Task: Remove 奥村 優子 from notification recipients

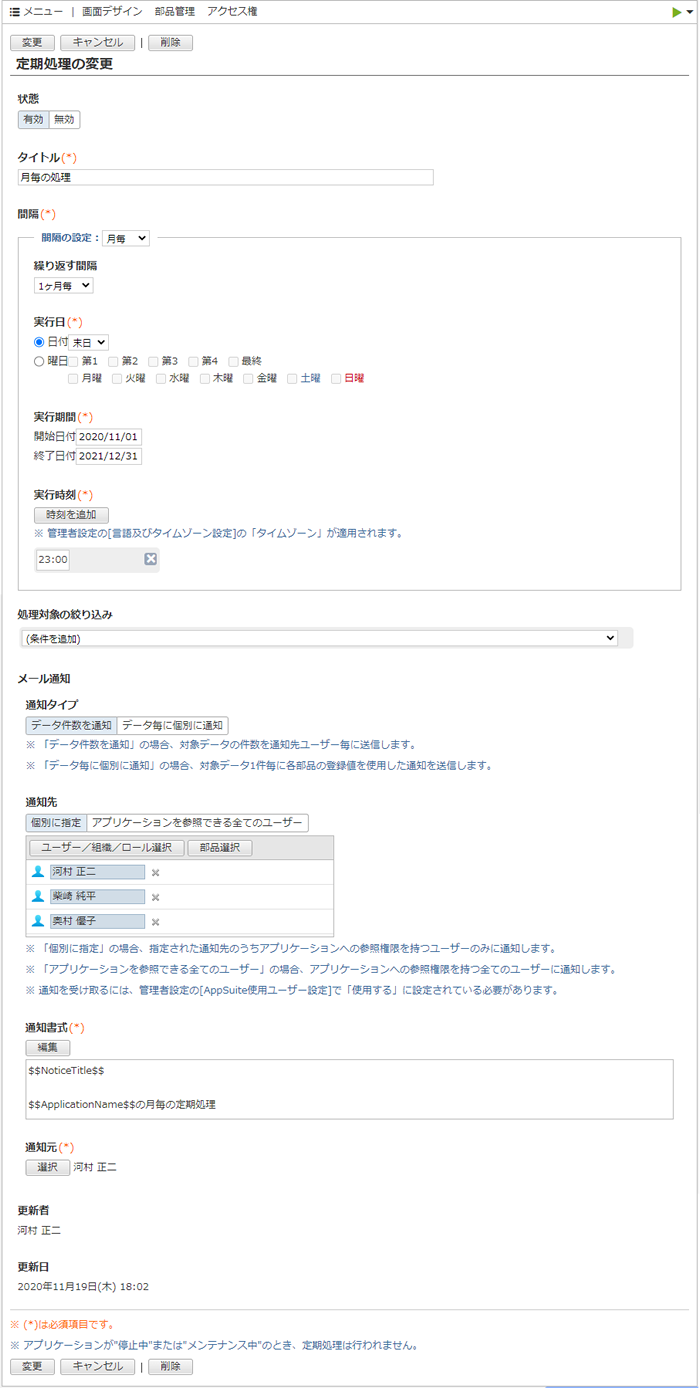Action: click(x=155, y=922)
